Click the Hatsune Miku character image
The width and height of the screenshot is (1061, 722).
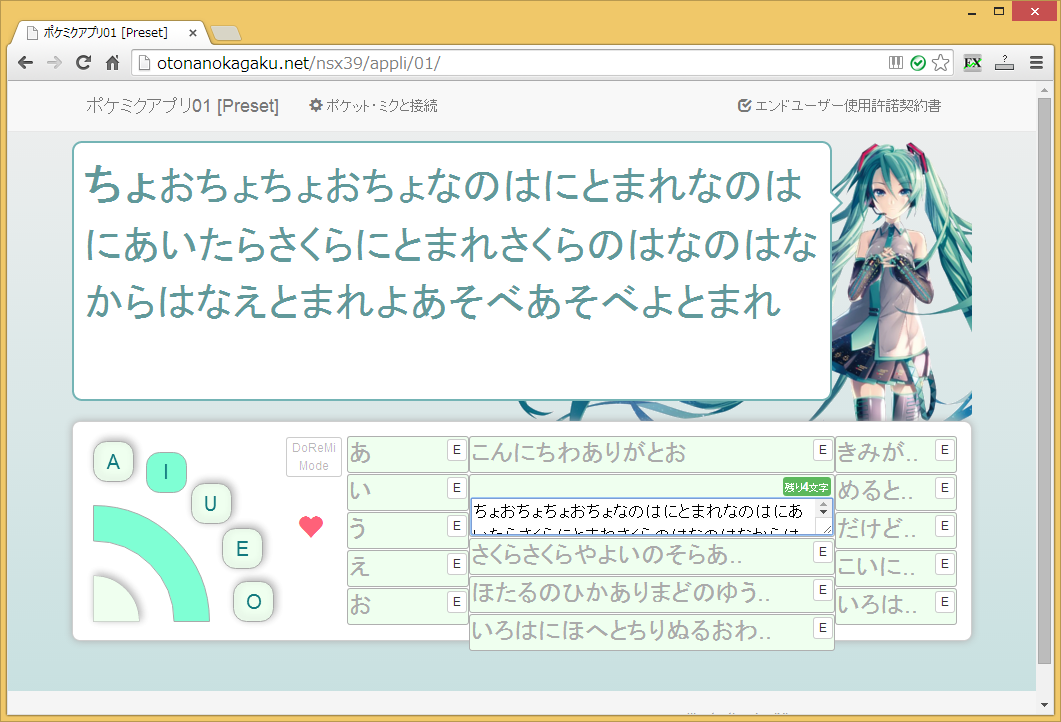tap(903, 281)
